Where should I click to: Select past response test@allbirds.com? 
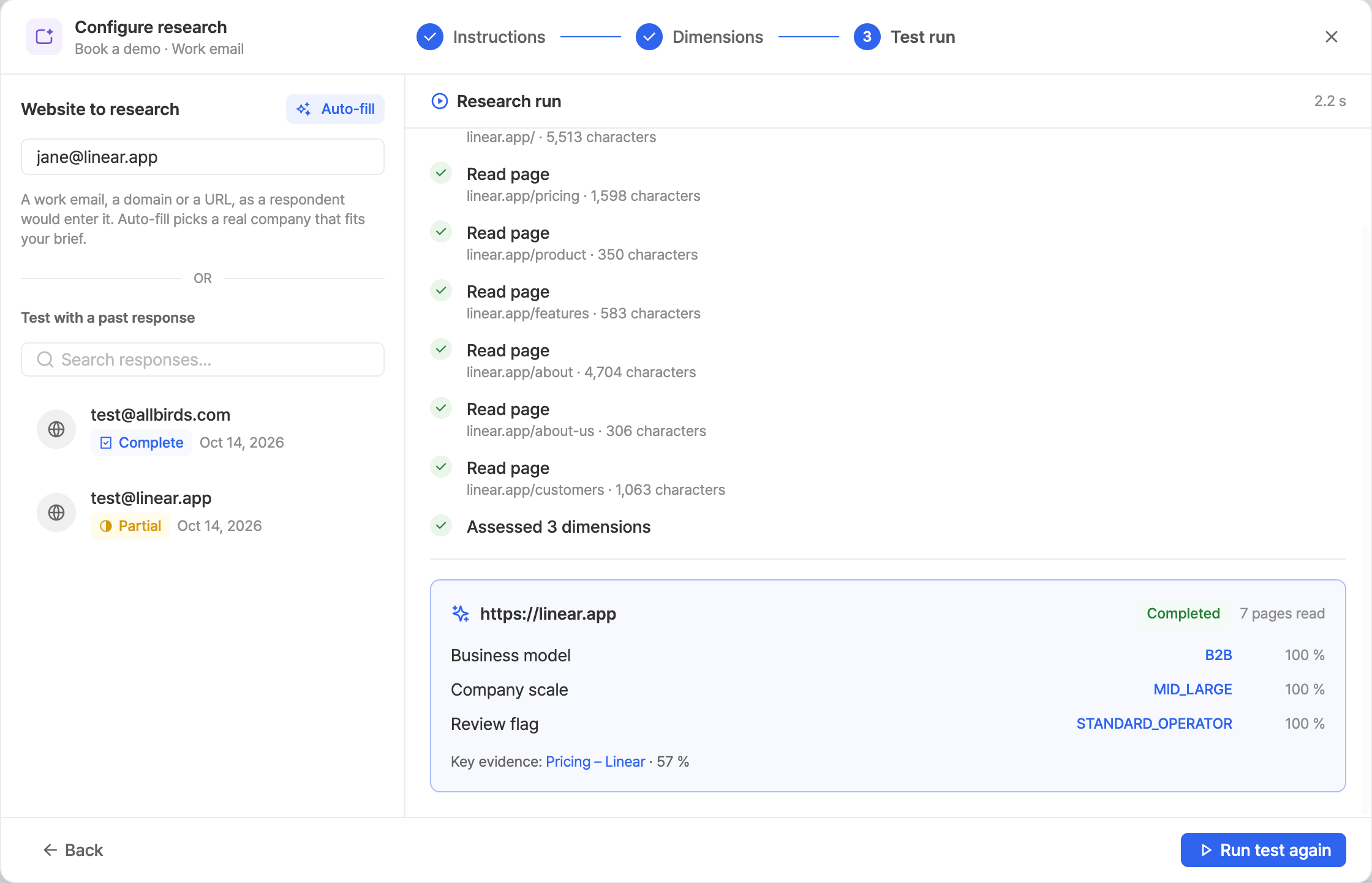(203, 429)
